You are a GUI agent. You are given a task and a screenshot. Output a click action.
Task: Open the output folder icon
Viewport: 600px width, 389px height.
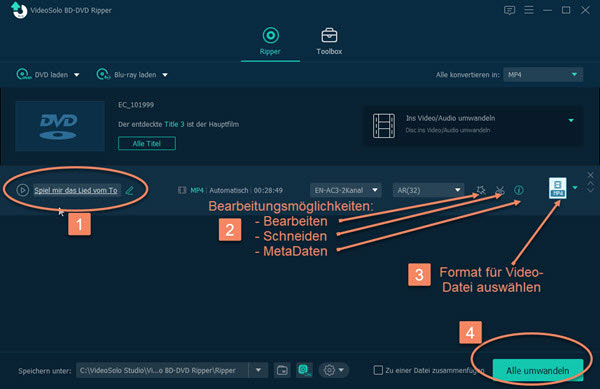282,370
